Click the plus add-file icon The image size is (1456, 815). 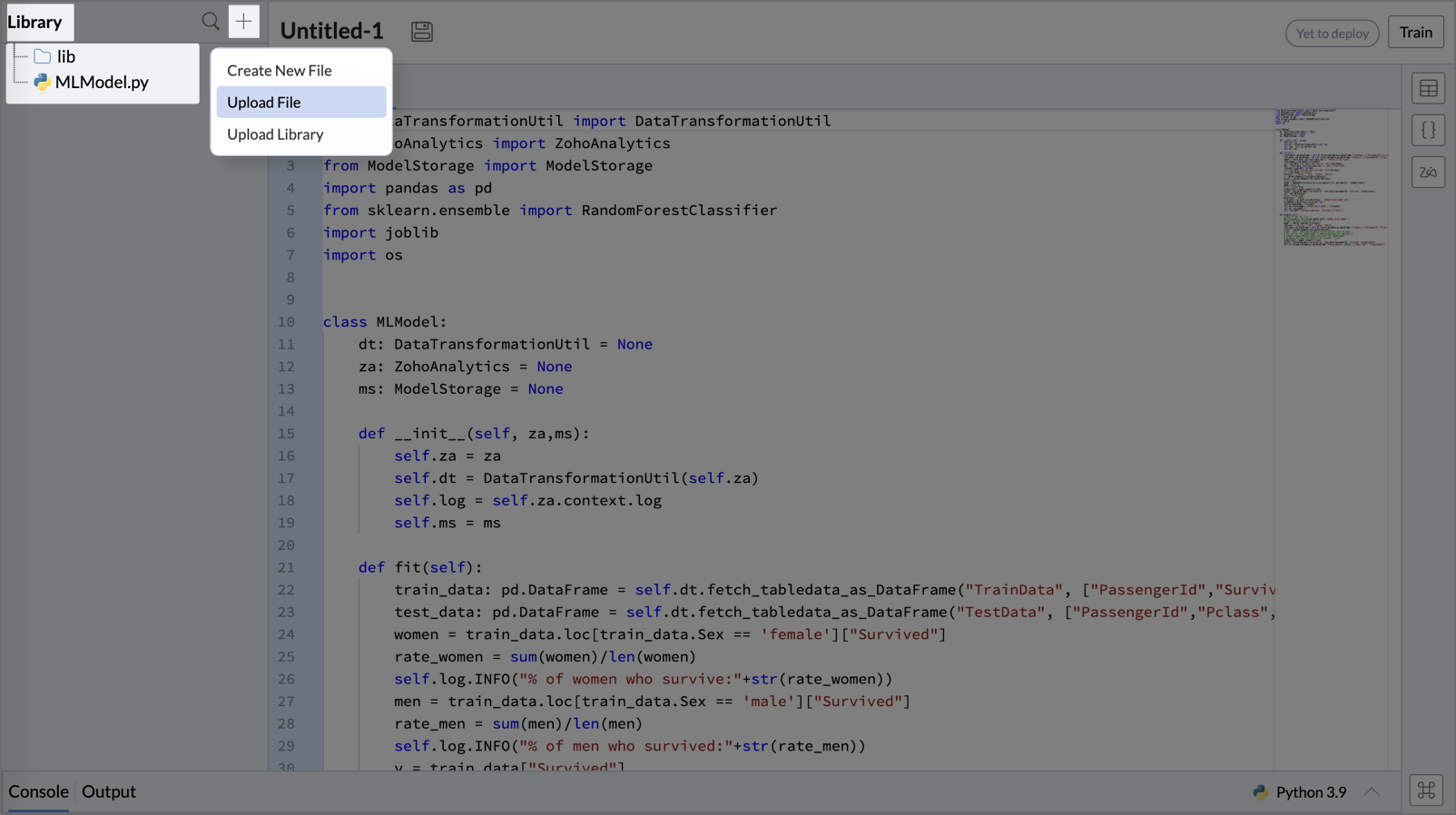(x=243, y=21)
